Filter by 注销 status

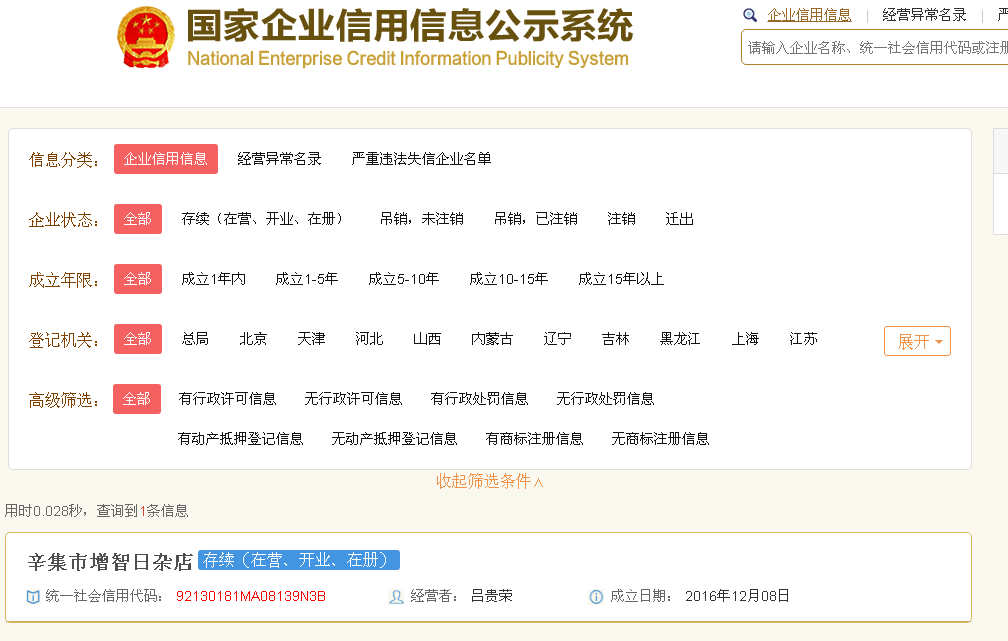621,219
